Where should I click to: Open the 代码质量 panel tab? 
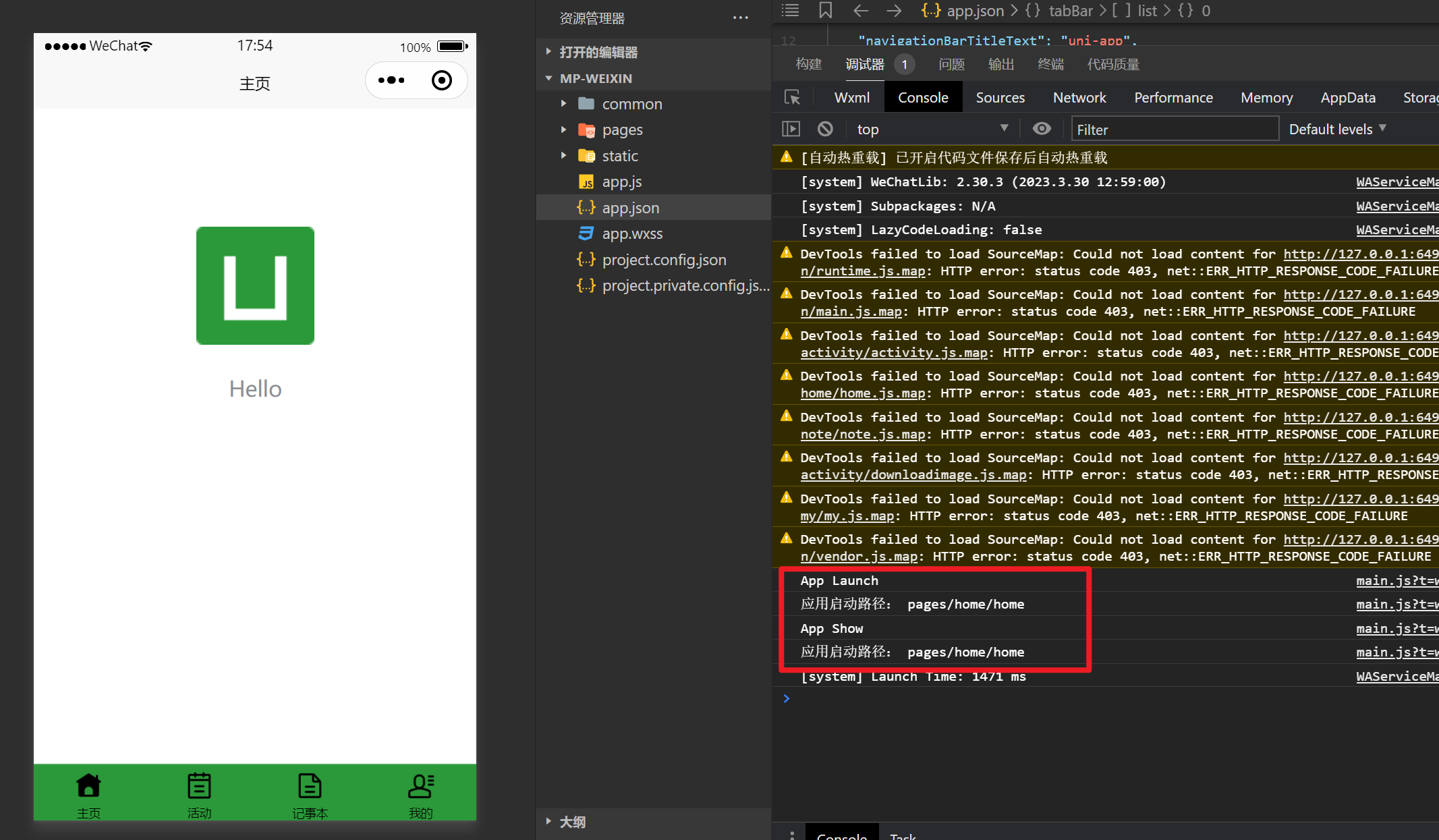point(1113,64)
